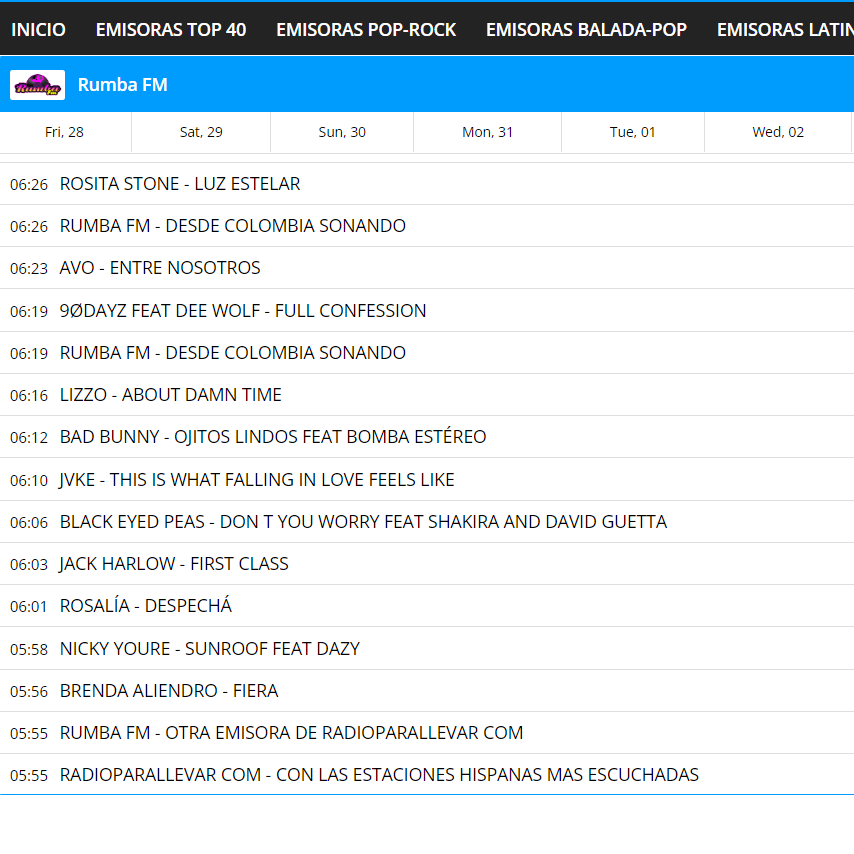Open EMISORAS POP-ROCK menu
This screenshot has width=854, height=854.
(366, 29)
